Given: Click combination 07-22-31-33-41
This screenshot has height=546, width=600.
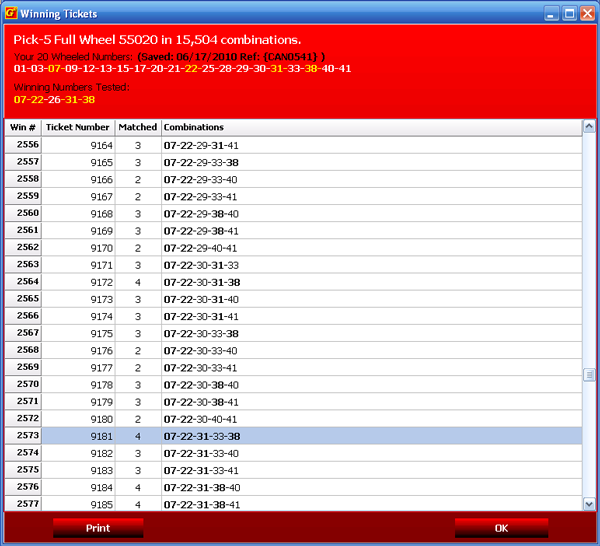Looking at the screenshot, I should [201, 471].
